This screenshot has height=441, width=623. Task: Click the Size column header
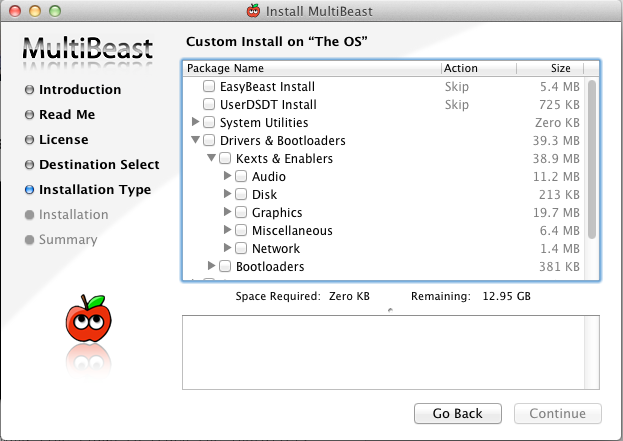(x=550, y=68)
